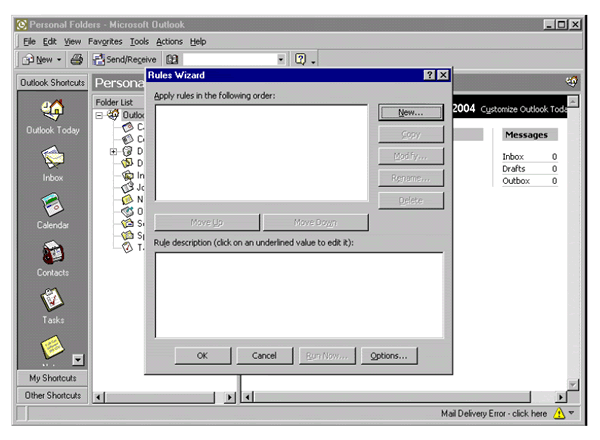Click Mail Delivery Error status message
The image size is (600, 440).
(x=494, y=414)
